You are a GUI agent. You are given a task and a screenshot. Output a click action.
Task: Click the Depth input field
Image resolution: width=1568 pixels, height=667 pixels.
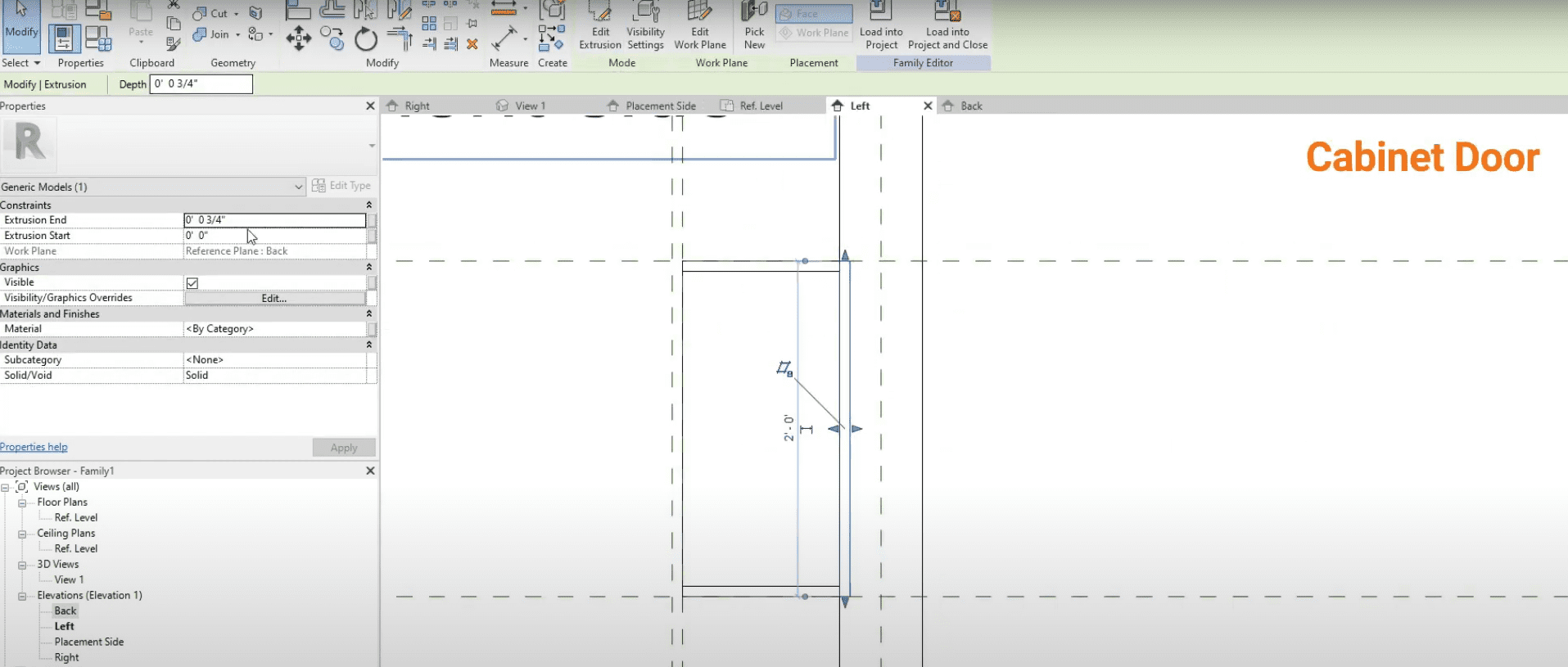201,84
